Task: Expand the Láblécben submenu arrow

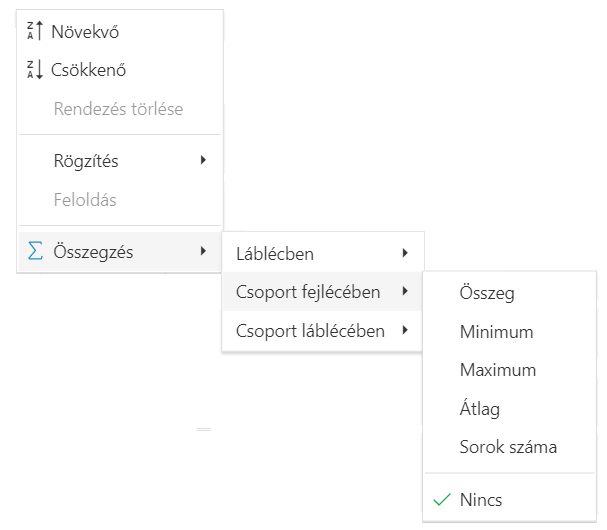Action: [x=404, y=254]
